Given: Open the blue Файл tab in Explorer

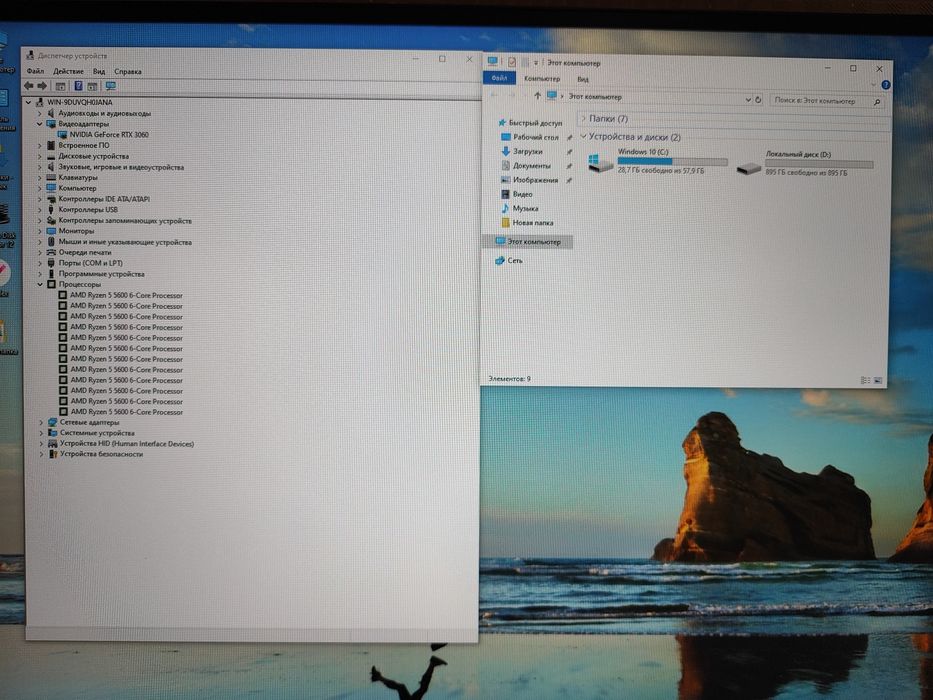Looking at the screenshot, I should (499, 78).
